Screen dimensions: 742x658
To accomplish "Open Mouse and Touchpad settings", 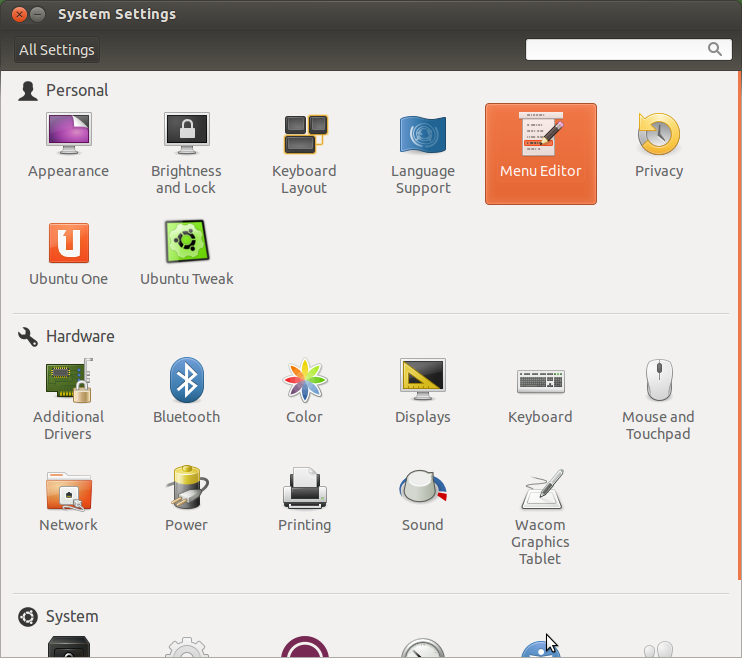I will click(x=658, y=400).
